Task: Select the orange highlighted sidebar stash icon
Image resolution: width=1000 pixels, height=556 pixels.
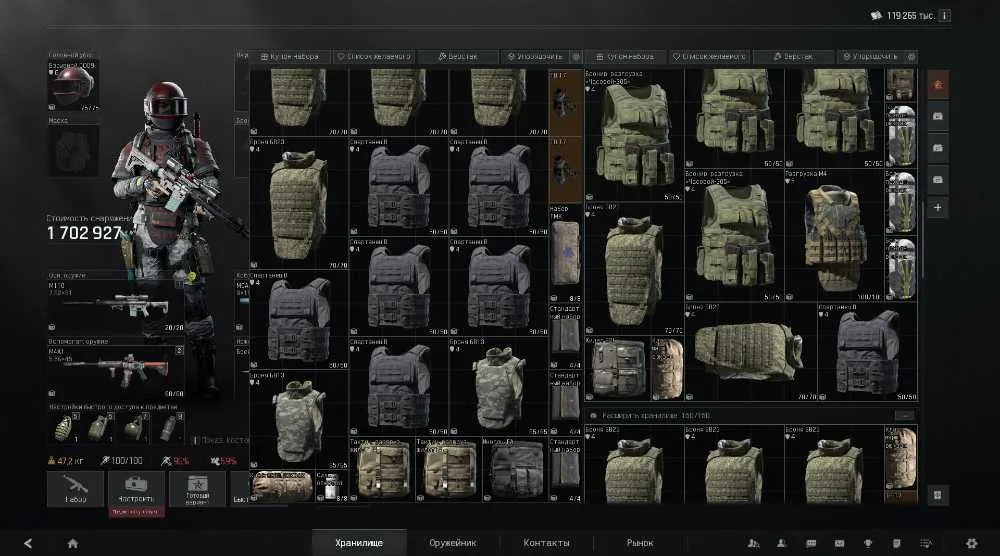Action: tap(938, 84)
